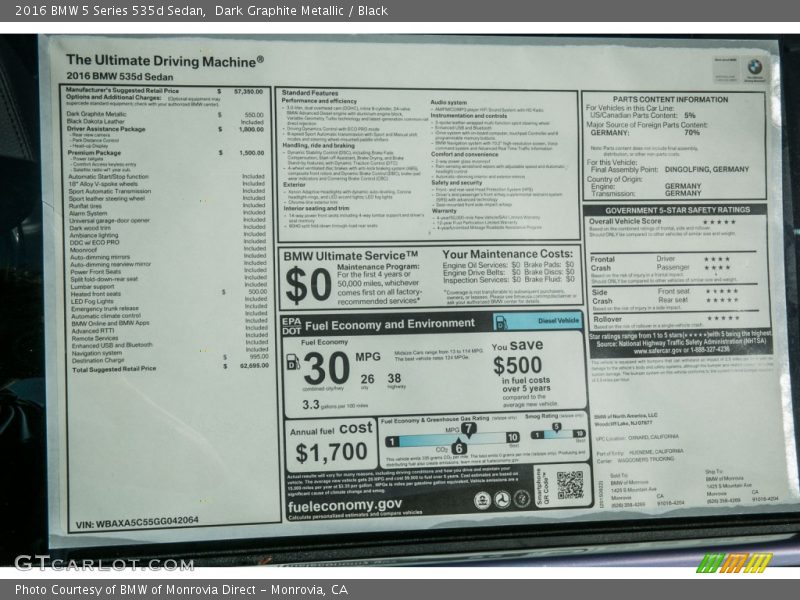The height and width of the screenshot is (600, 800).
Task: Click the Parts Content Information heading
Action: pyautogui.click(x=670, y=99)
